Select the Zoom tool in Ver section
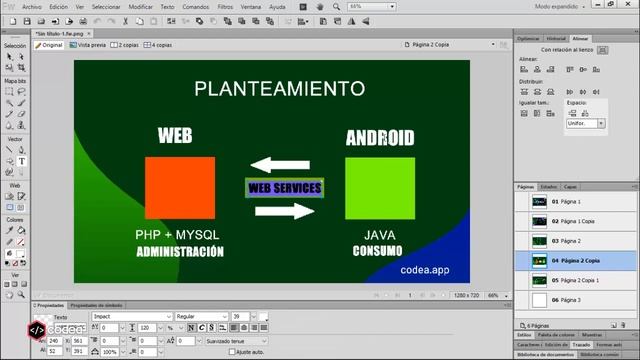The height and width of the screenshot is (360, 640). [x=21, y=295]
